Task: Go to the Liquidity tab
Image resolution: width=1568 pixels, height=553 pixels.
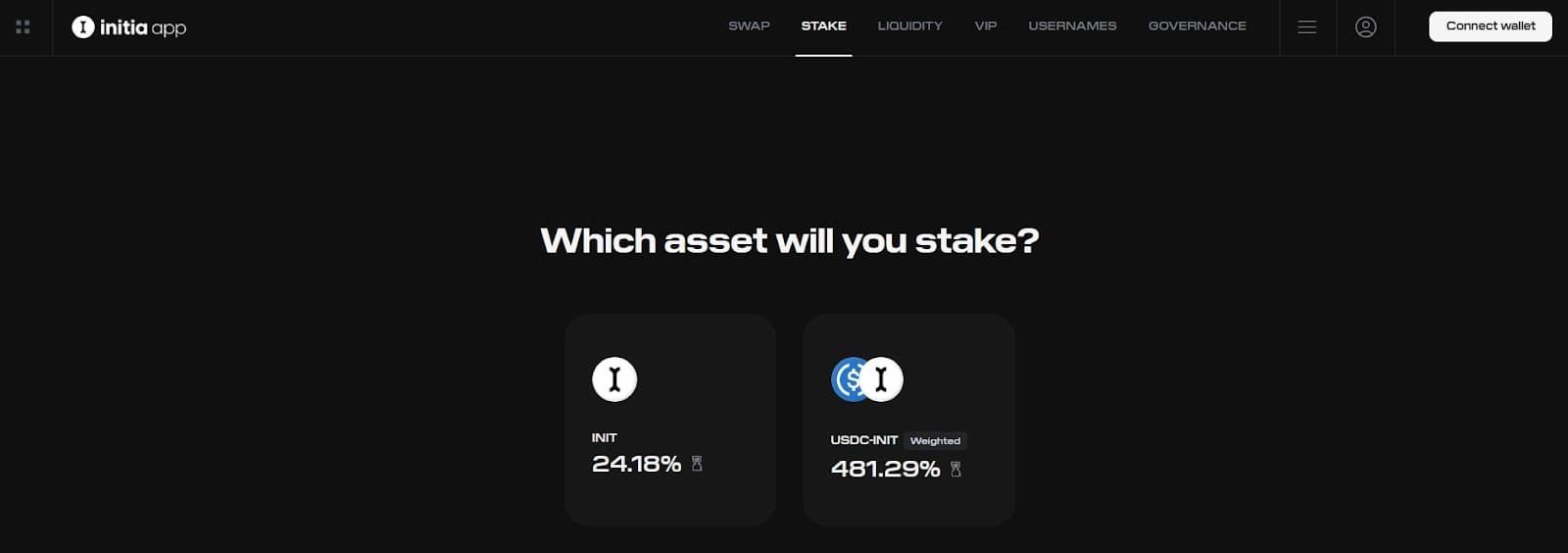Action: (909, 26)
